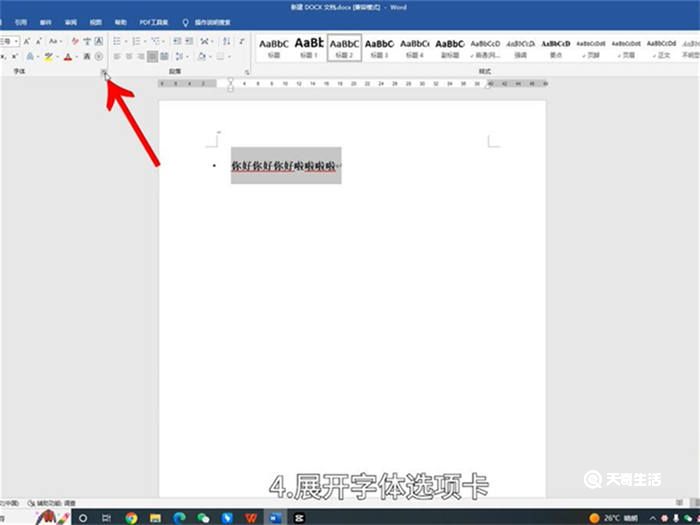Screen dimensions: 700x525
Task: Click the Bullets list icon
Action: point(117,42)
